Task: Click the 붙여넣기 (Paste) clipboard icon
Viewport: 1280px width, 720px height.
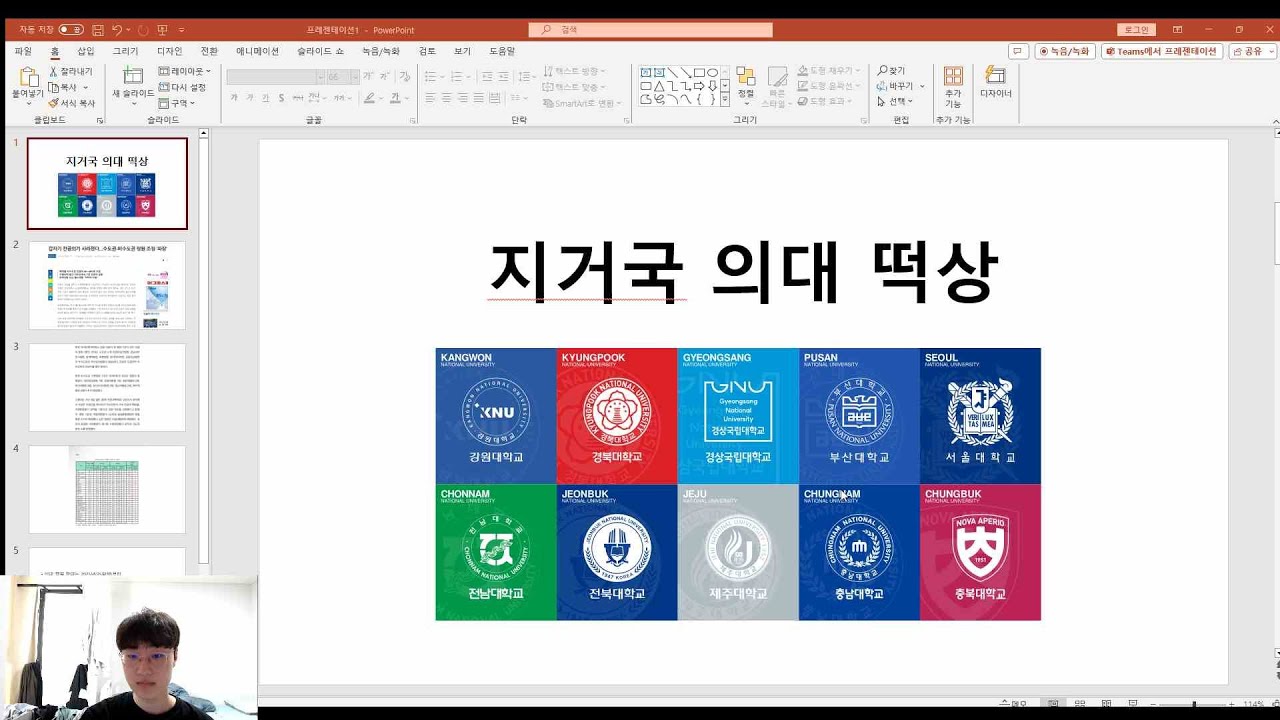Action: [x=28, y=77]
